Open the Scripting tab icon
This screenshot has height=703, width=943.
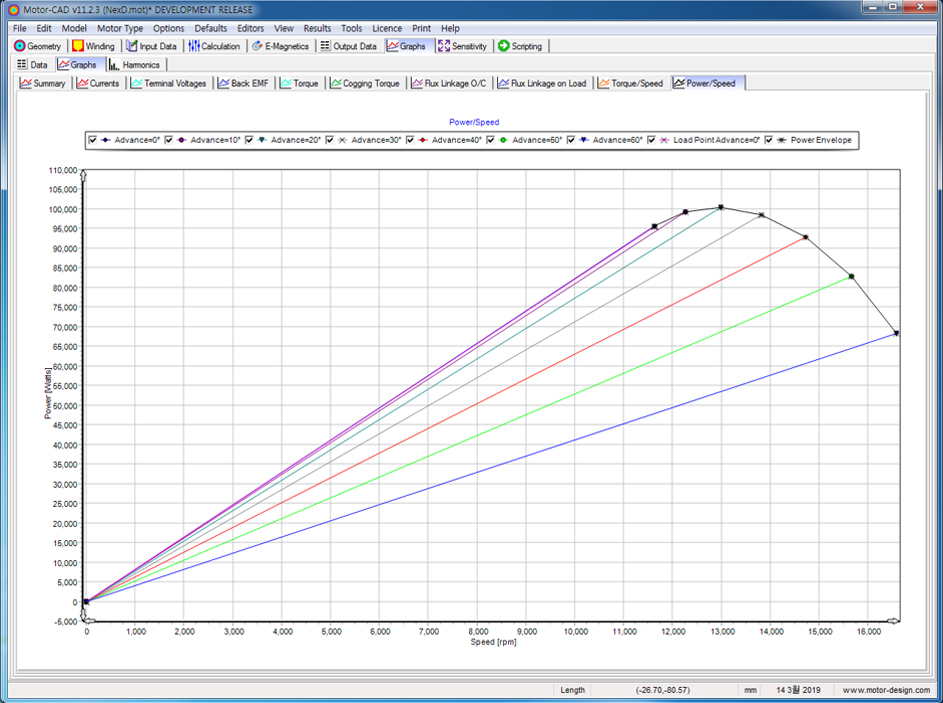pyautogui.click(x=504, y=46)
